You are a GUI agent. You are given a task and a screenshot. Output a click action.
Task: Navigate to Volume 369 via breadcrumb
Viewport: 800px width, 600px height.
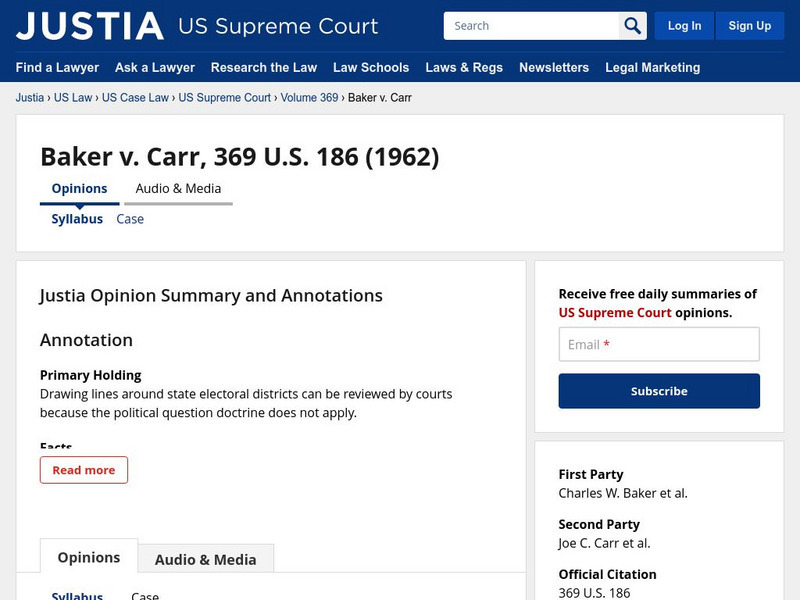307,98
